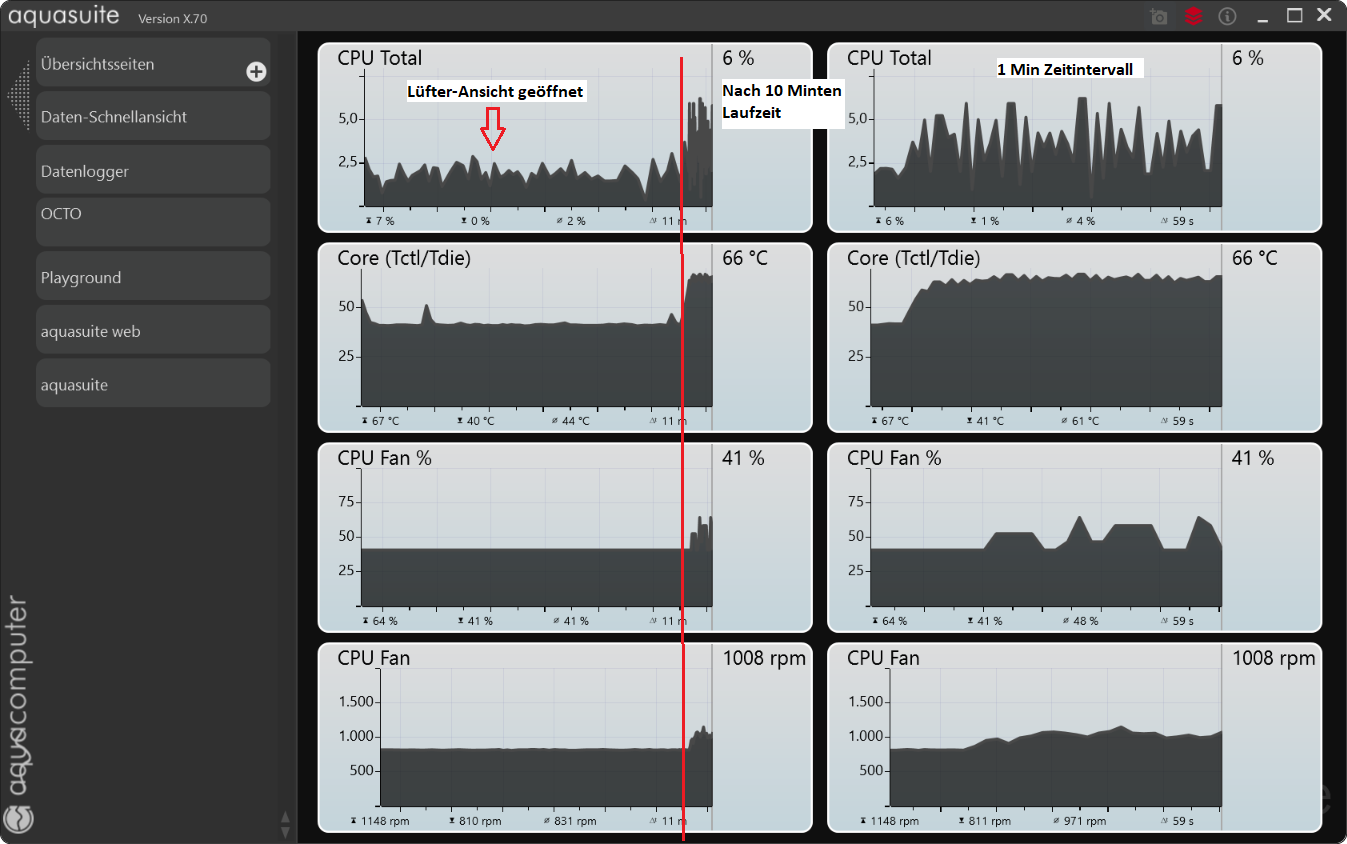Click the maximum icon beside "7 %"
This screenshot has height=844, width=1347.
(367, 221)
